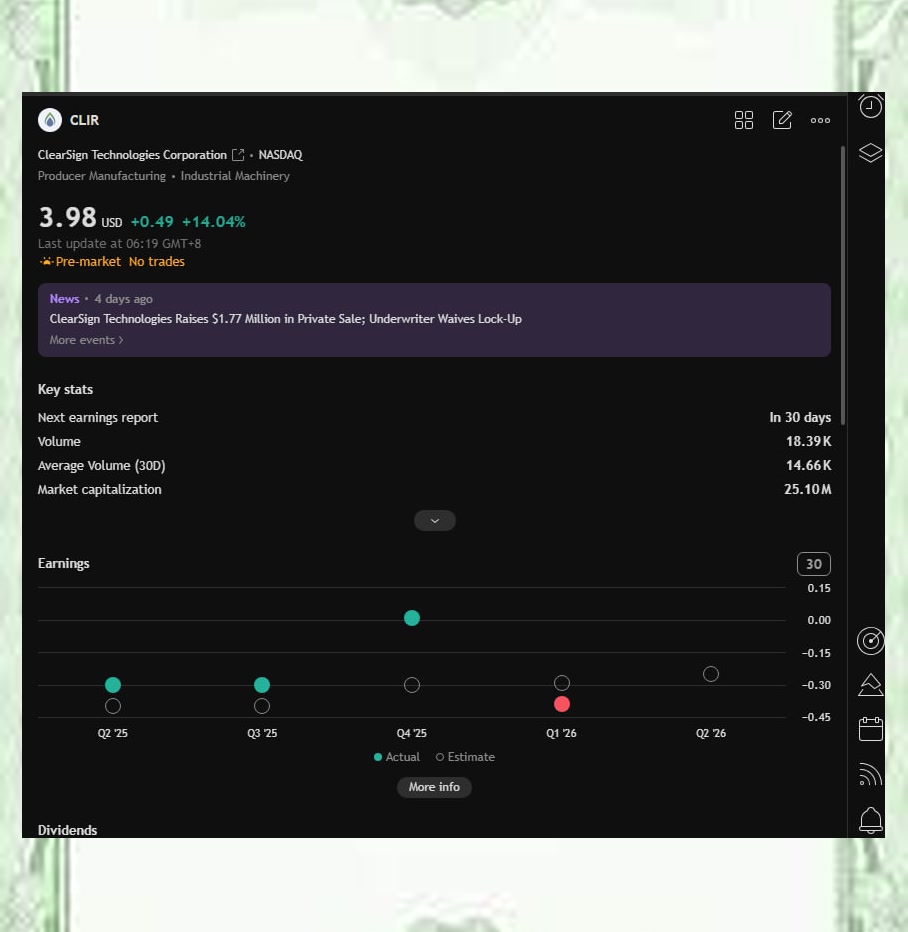
Task: Click the pre-market sun icon
Action: (x=46, y=262)
